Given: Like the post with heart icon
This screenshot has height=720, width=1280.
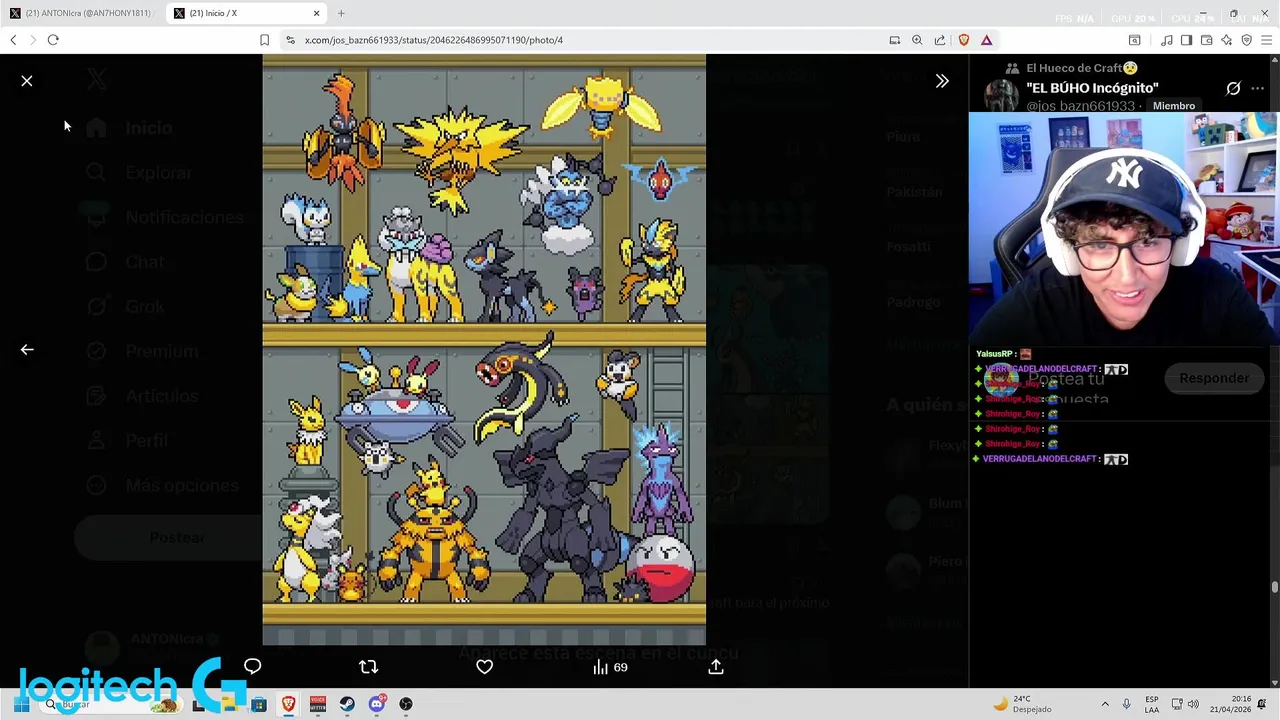Looking at the screenshot, I should 484,667.
